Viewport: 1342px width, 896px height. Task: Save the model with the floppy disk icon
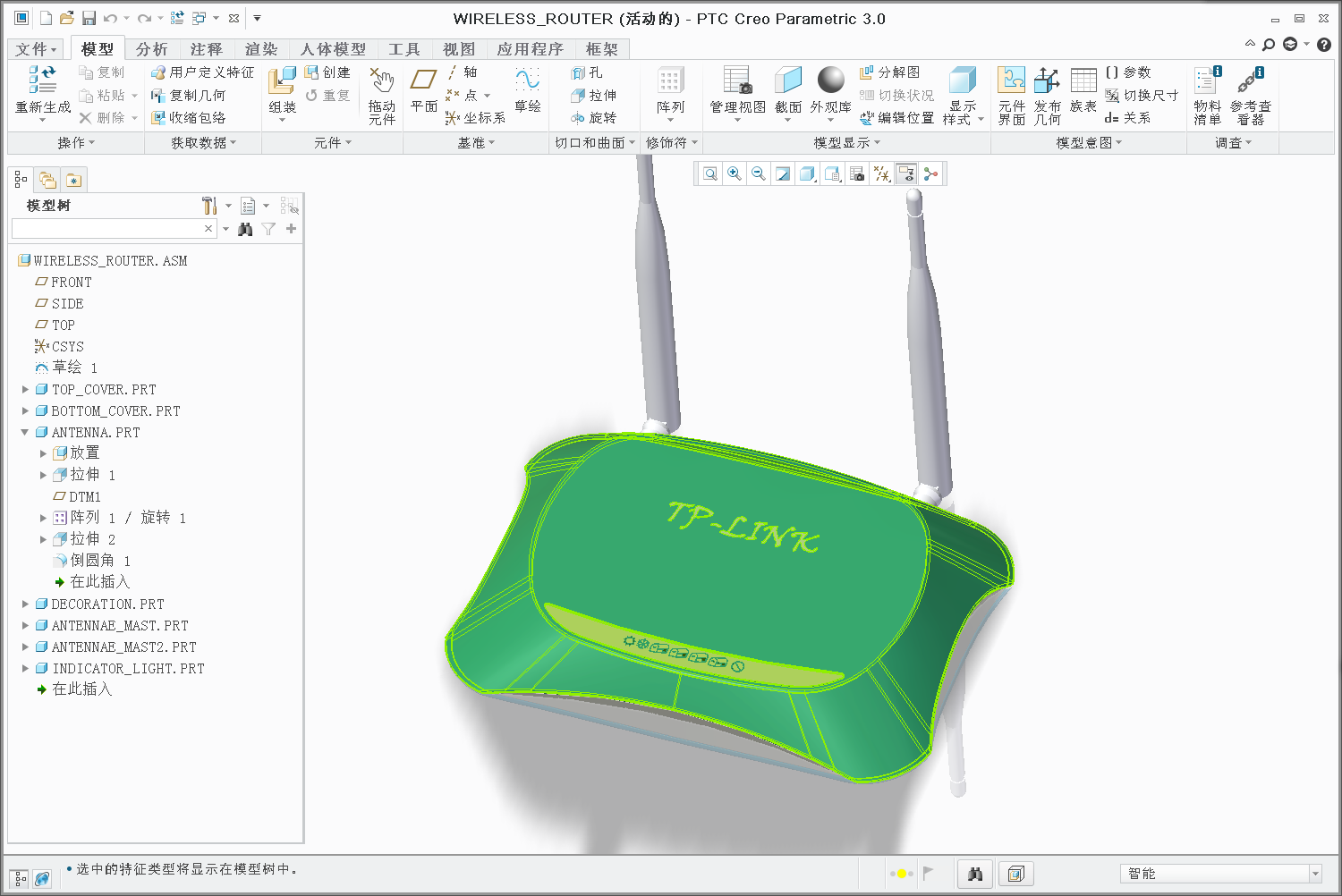[x=89, y=18]
